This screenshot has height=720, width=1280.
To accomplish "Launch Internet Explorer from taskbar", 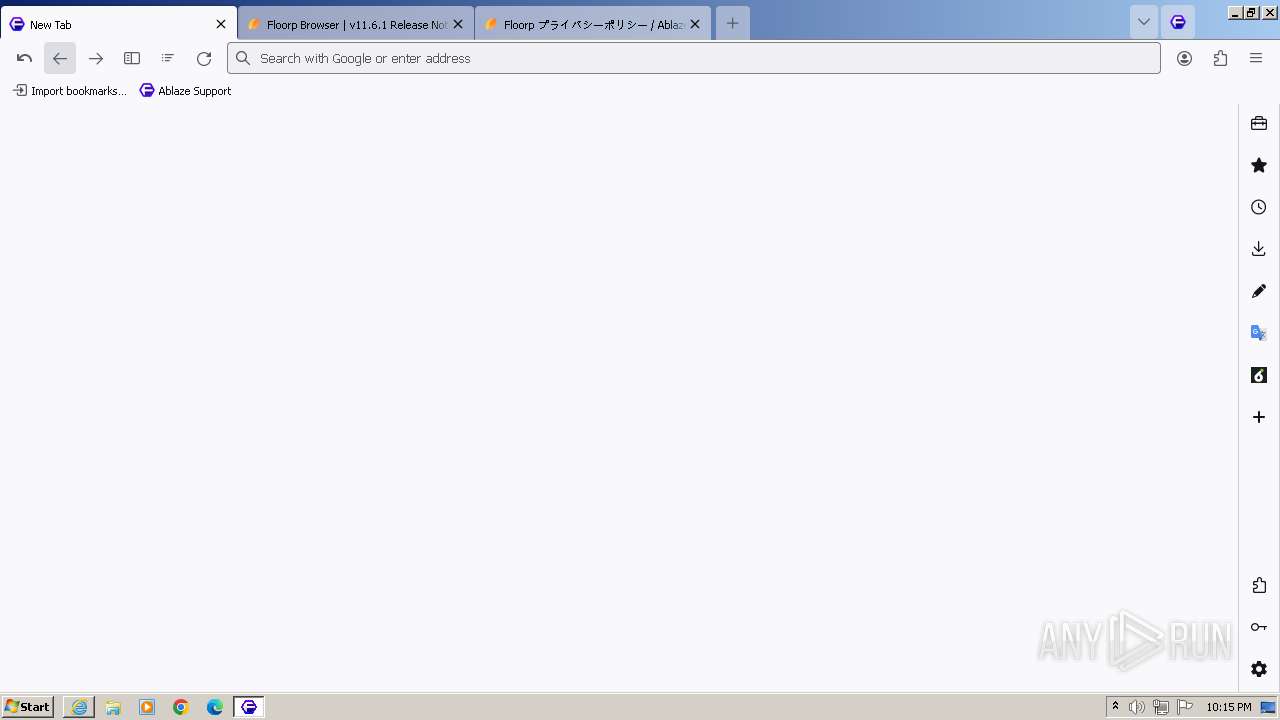I will (79, 707).
